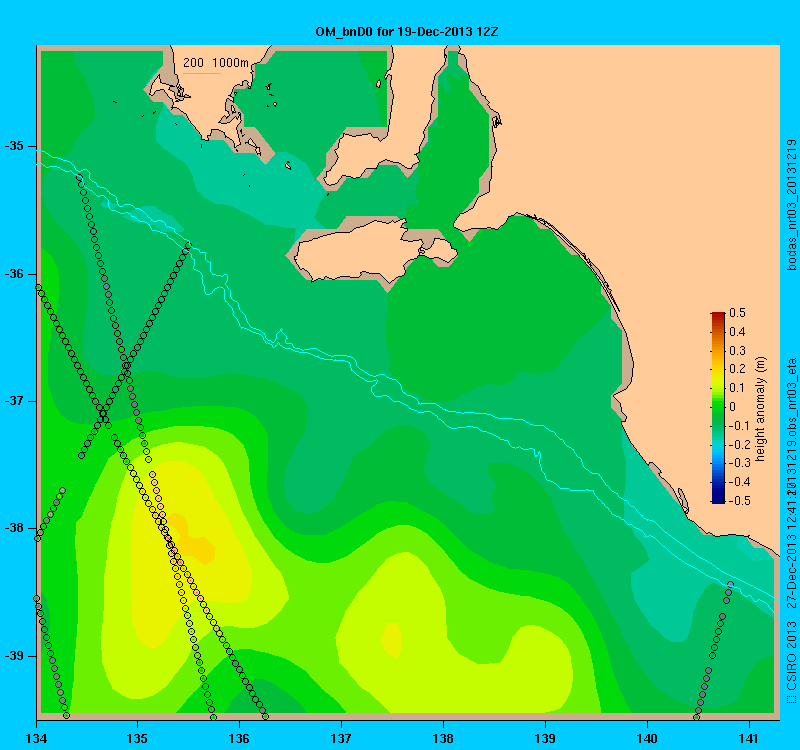This screenshot has width=800, height=750.
Task: Click the '200 1000m' depth contour legend label
Action: pyautogui.click(x=216, y=63)
